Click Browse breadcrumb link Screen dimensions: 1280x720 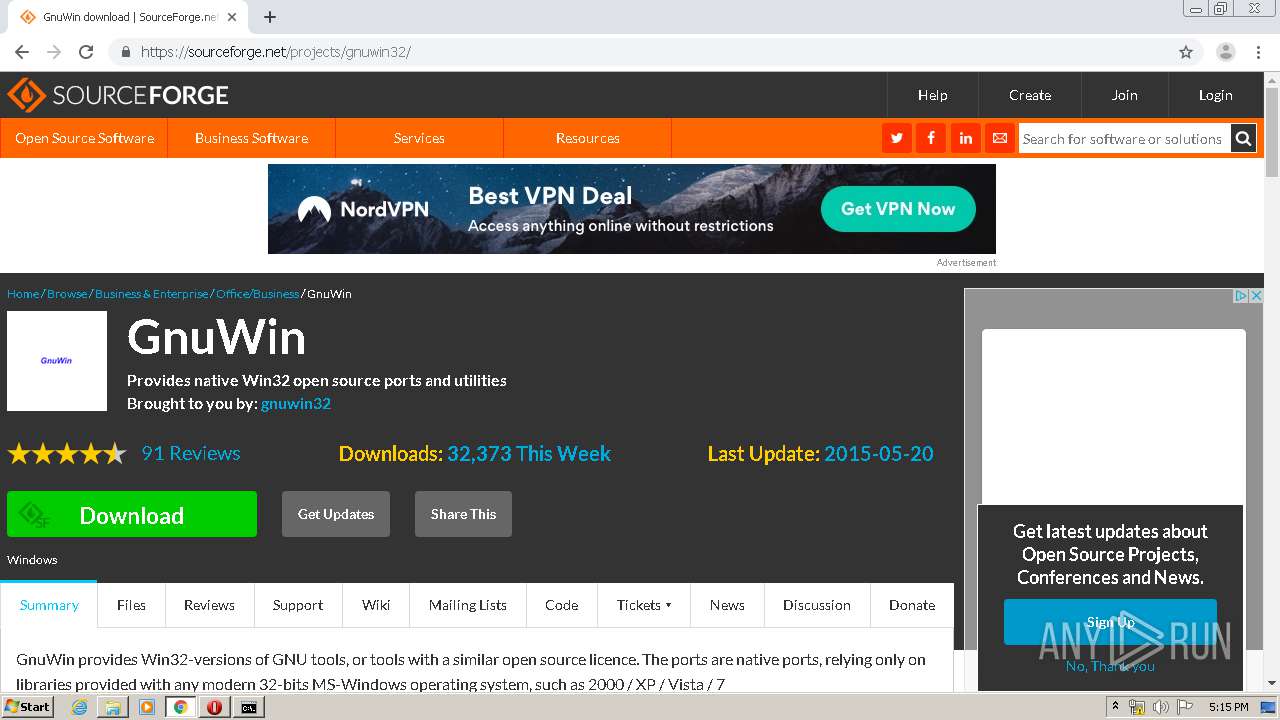coord(67,294)
